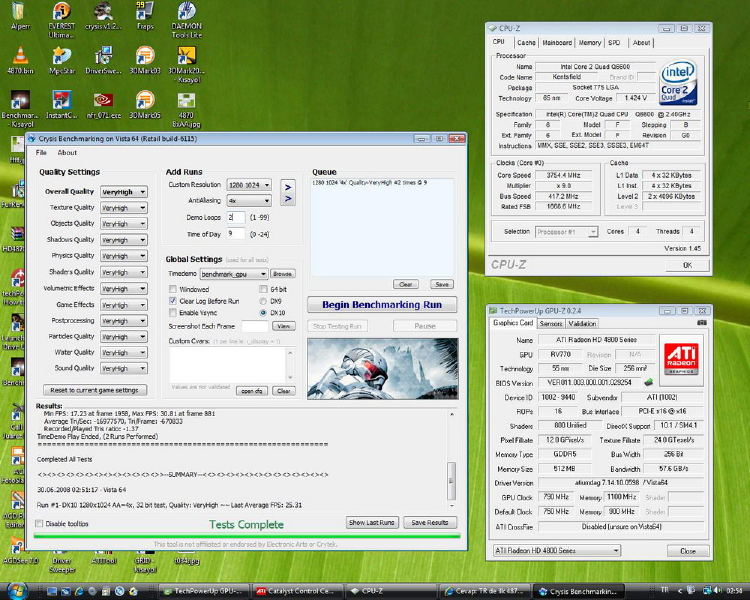Image resolution: width=750 pixels, height=600 pixels.
Task: Click the Save Results button
Action: pyautogui.click(x=430, y=522)
